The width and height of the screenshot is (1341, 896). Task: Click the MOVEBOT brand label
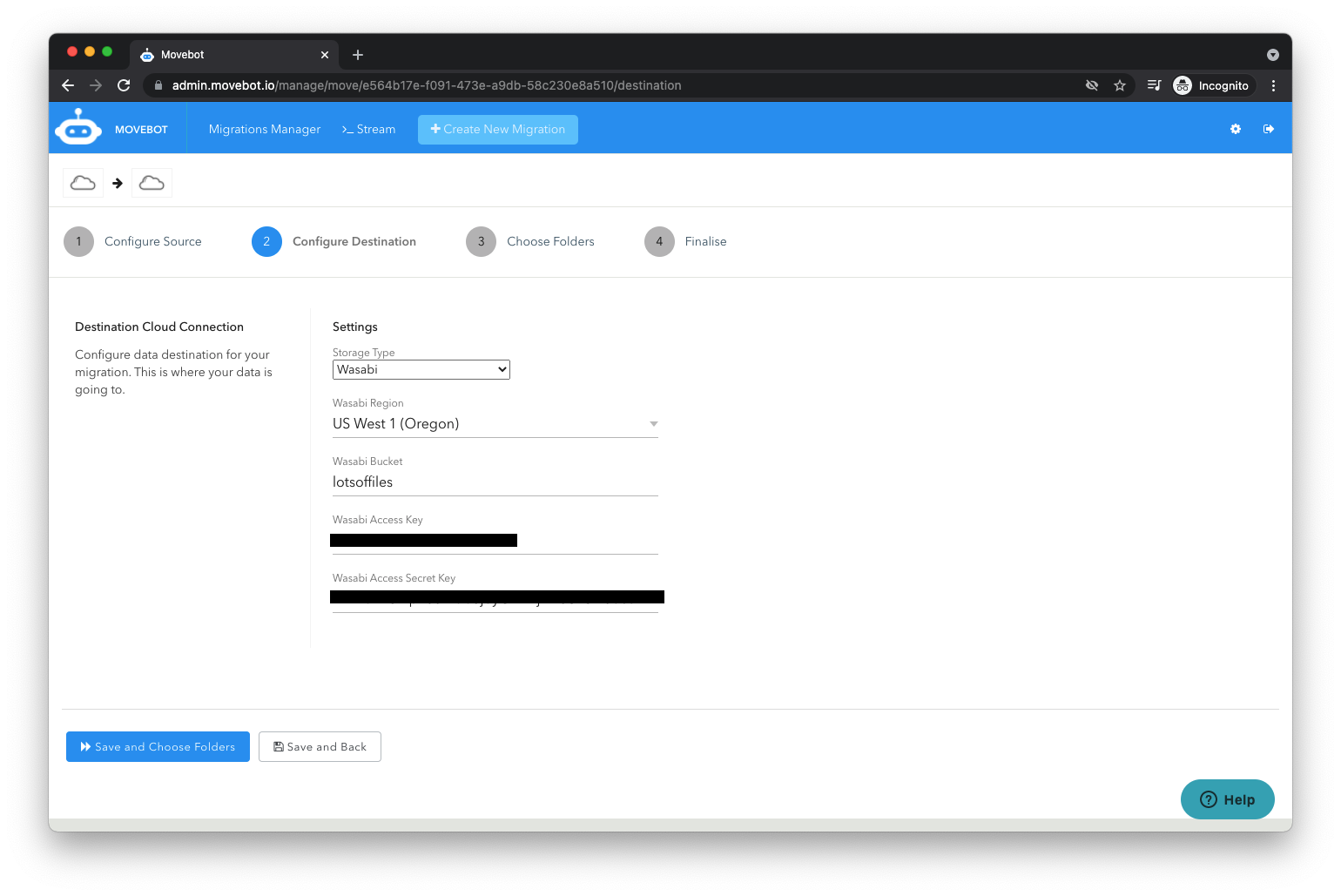(x=141, y=129)
